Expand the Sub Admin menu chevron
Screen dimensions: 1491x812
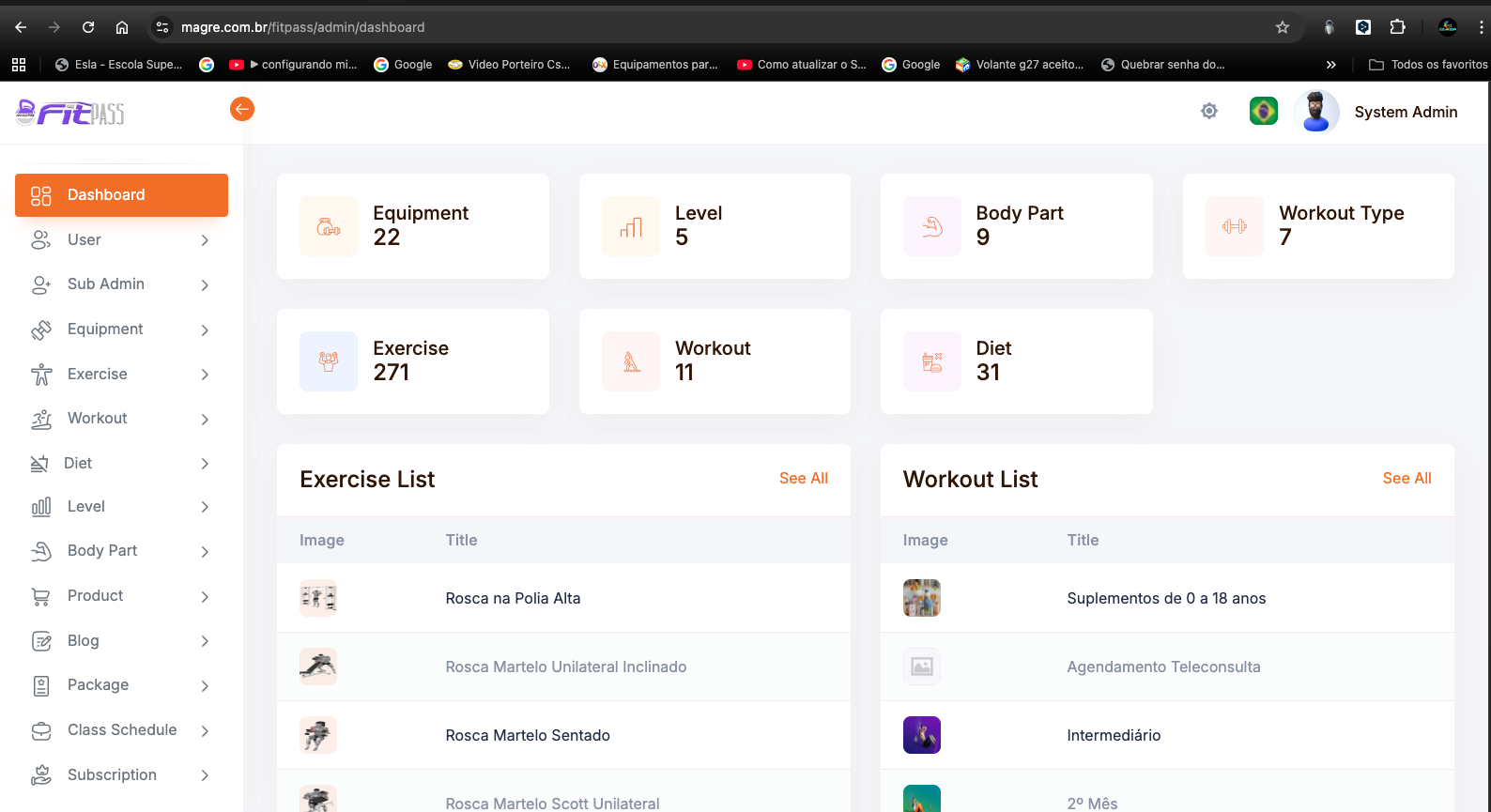tap(205, 284)
